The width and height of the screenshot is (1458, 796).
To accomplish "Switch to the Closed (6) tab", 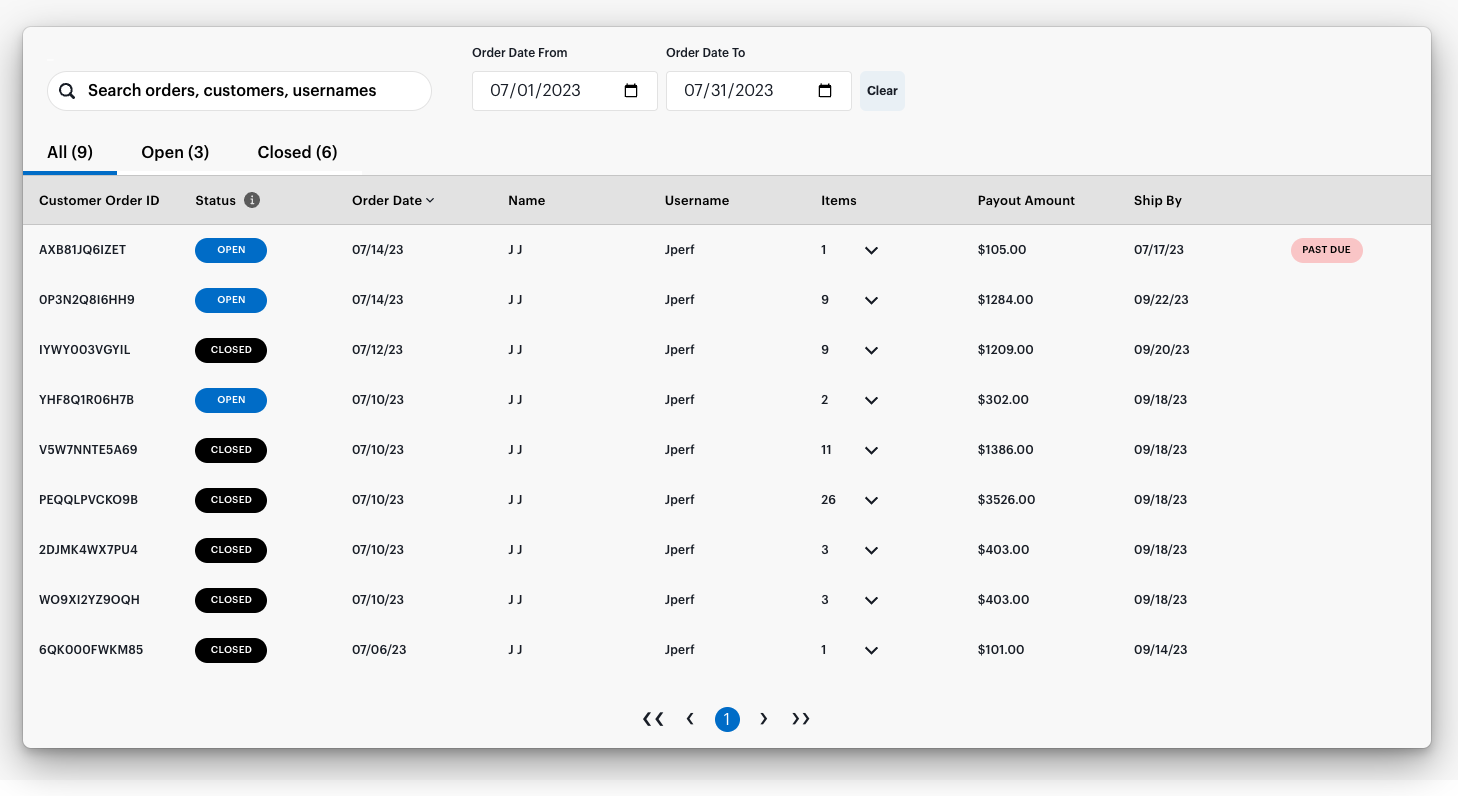I will tap(297, 152).
